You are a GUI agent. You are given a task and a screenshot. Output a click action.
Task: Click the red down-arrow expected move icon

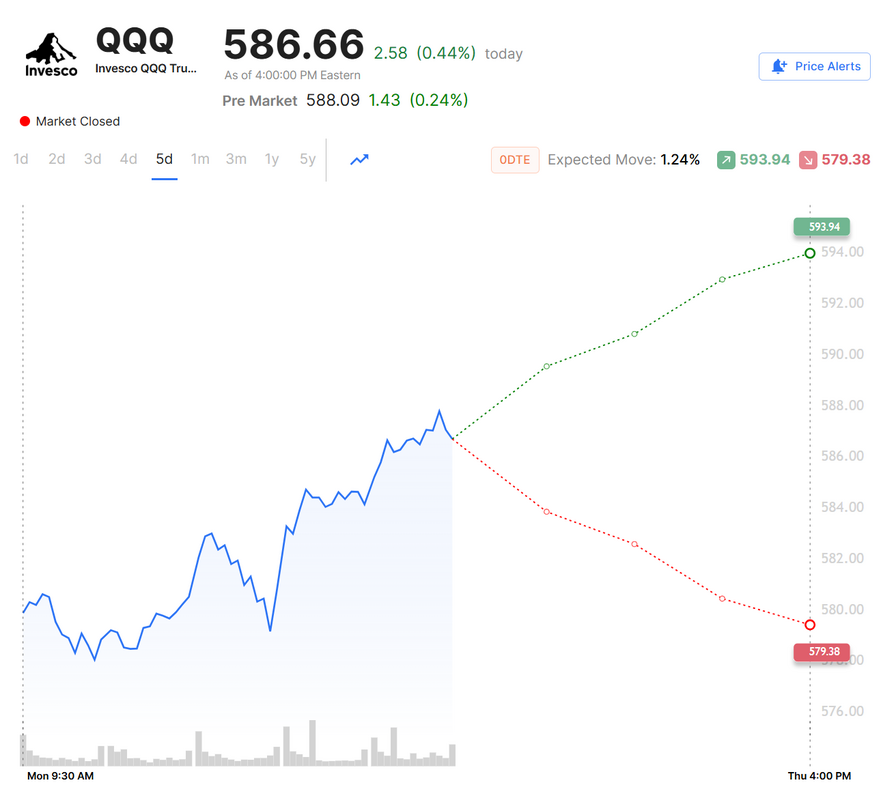(808, 159)
